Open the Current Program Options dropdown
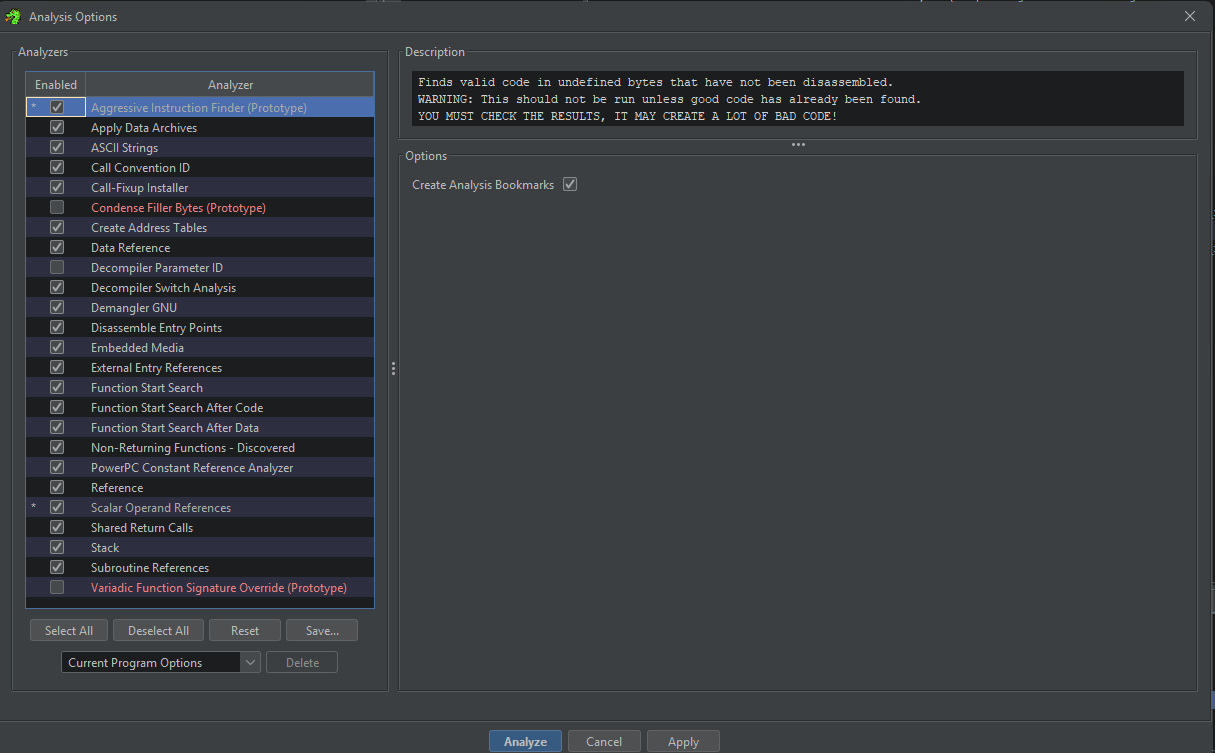 250,661
